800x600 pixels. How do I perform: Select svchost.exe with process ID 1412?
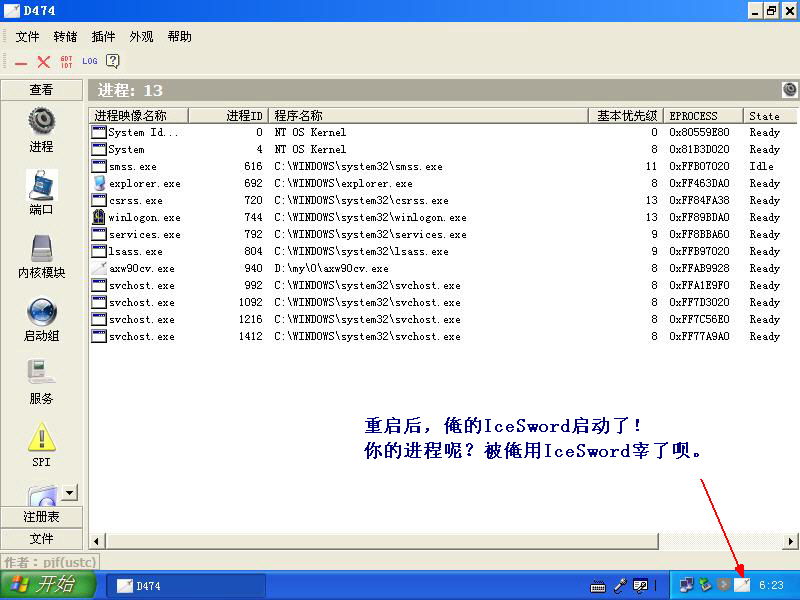tap(443, 337)
